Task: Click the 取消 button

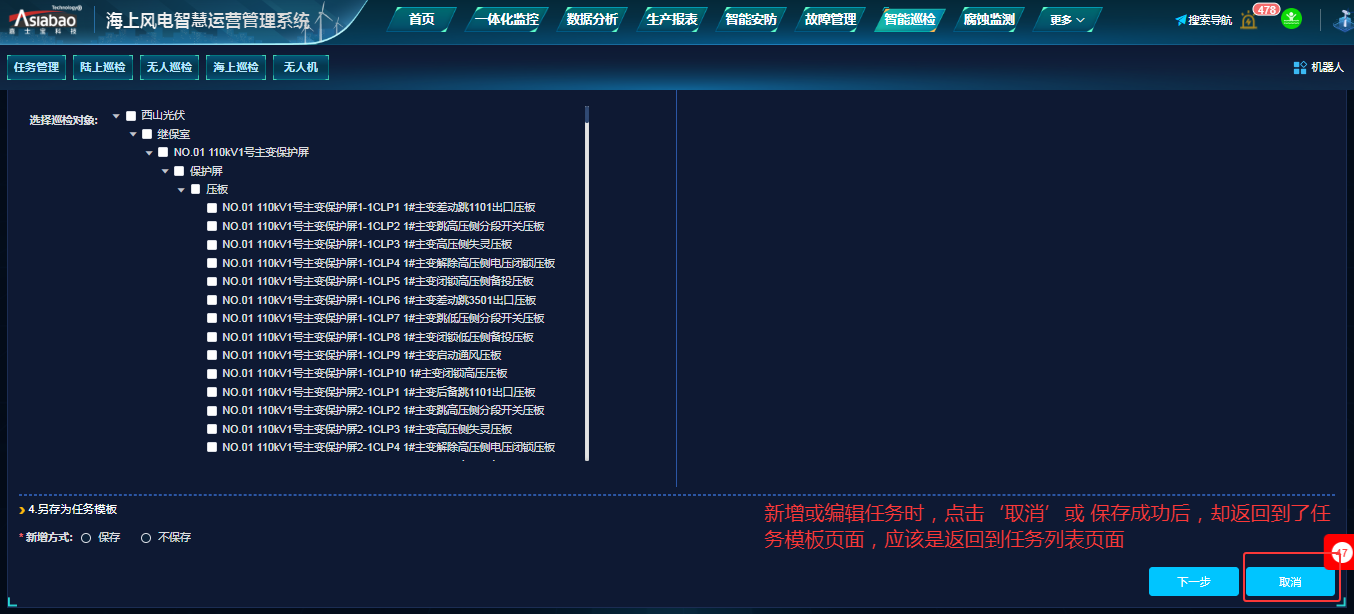Action: coord(1290,582)
